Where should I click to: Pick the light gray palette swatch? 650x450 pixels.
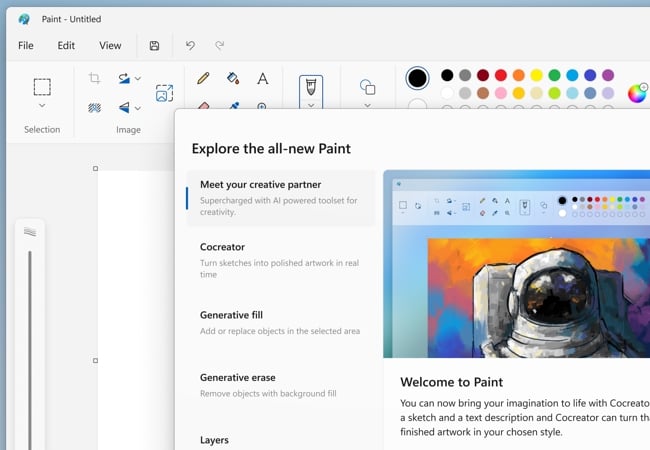[x=465, y=93]
